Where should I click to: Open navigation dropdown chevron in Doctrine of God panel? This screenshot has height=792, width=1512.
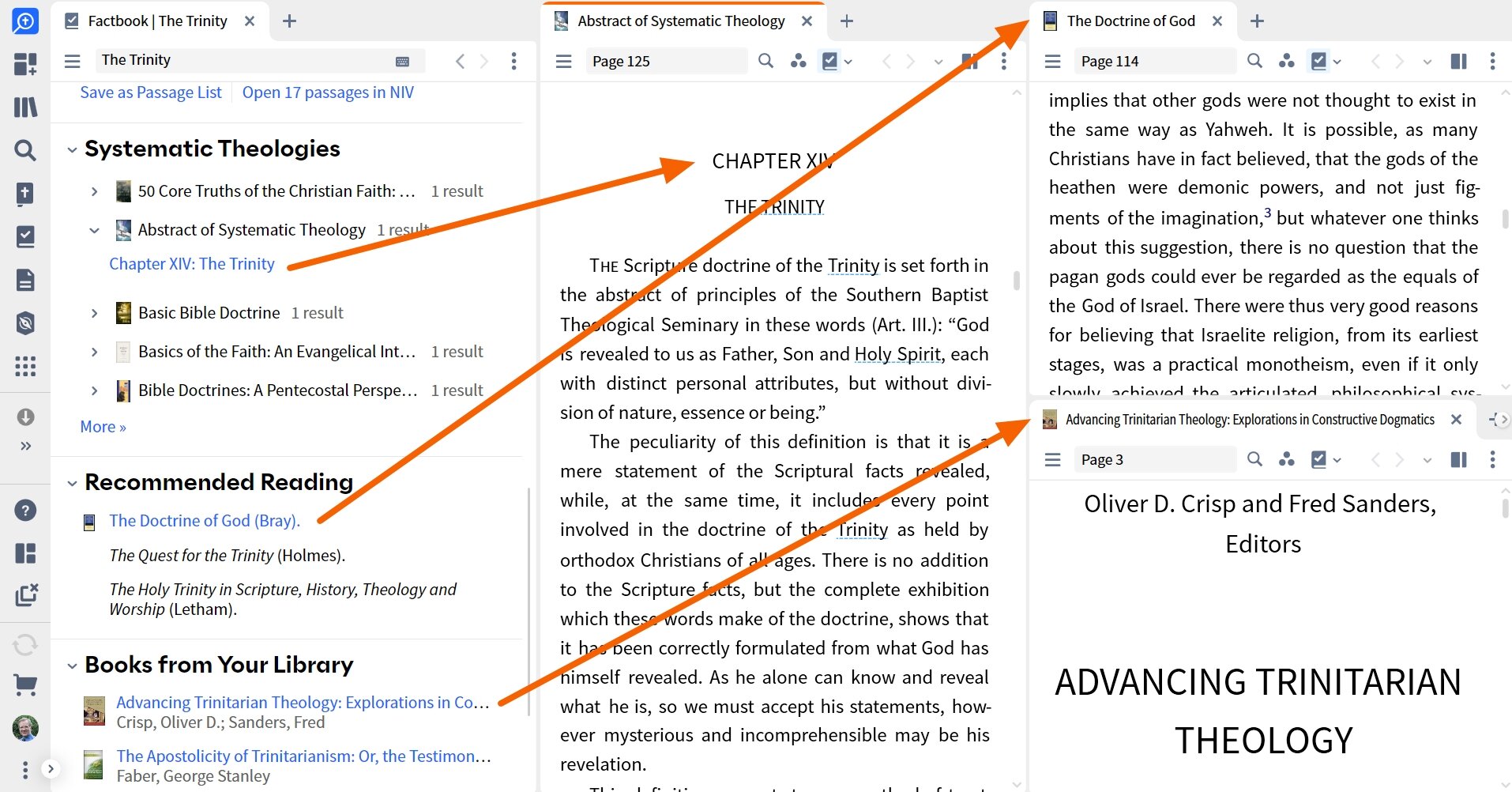(x=1427, y=62)
